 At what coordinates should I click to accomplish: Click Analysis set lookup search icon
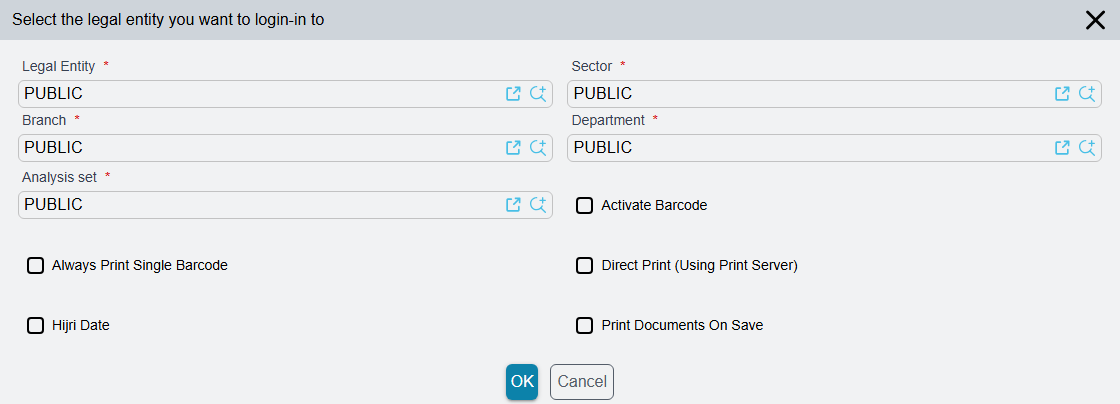pyautogui.click(x=538, y=205)
